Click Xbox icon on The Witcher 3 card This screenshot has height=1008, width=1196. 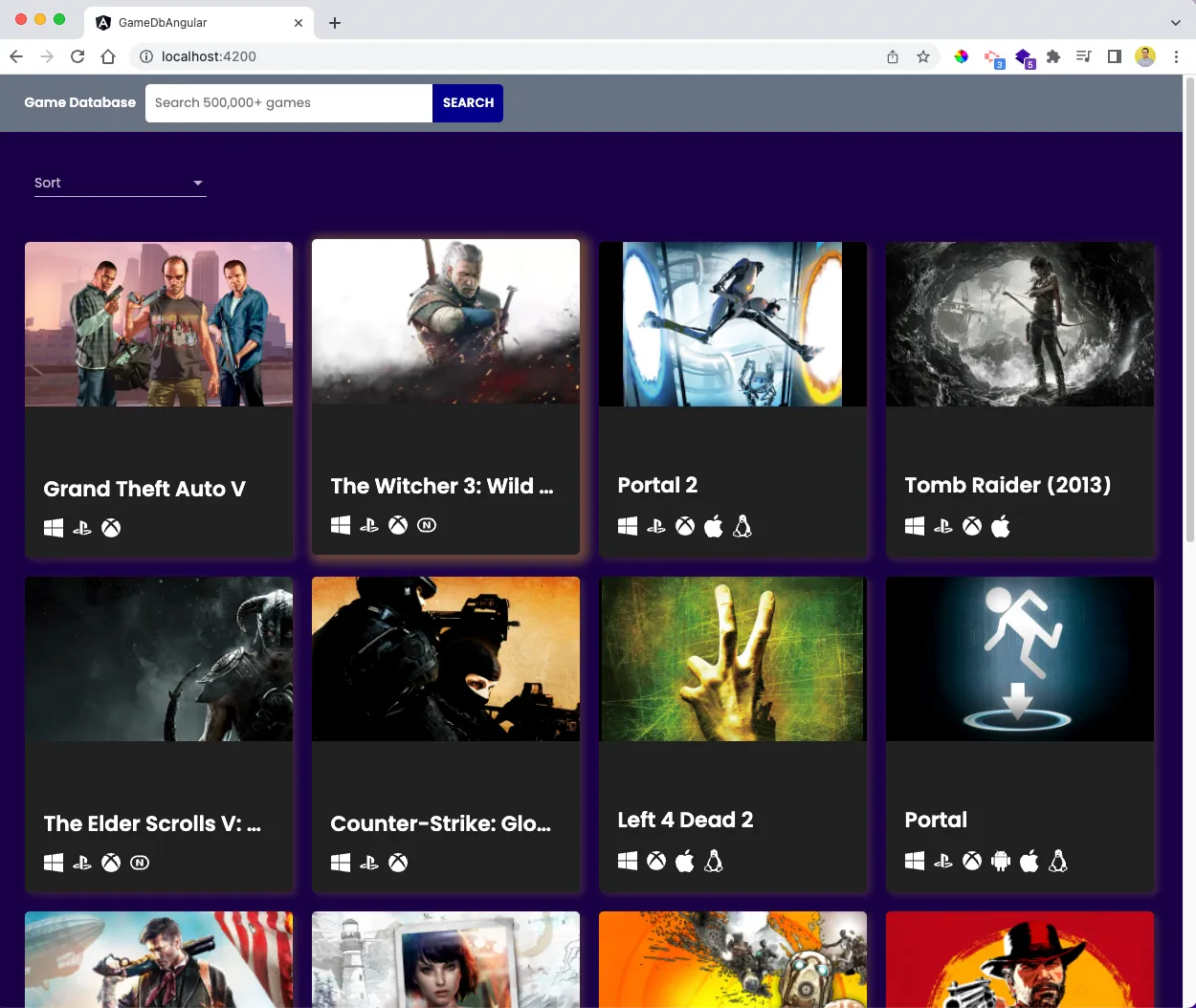click(x=398, y=525)
